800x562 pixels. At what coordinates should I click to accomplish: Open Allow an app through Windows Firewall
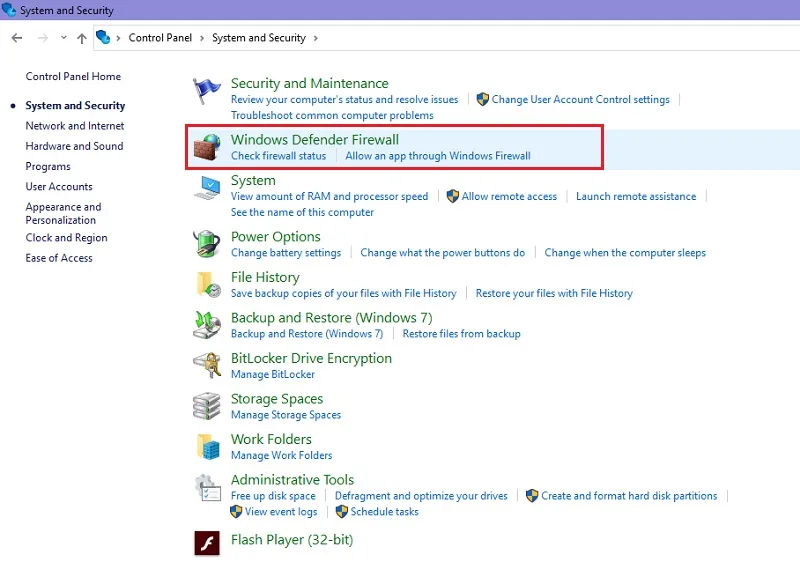[438, 156]
